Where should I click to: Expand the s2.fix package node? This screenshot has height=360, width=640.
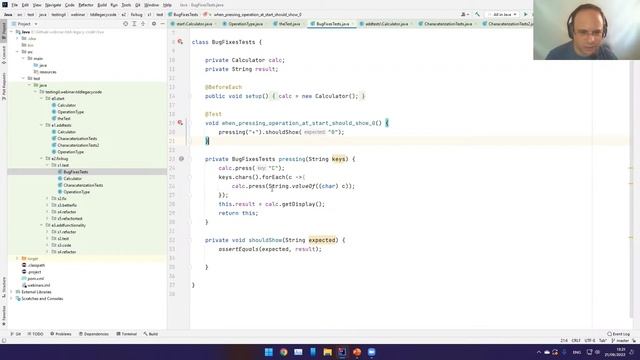click(x=47, y=198)
